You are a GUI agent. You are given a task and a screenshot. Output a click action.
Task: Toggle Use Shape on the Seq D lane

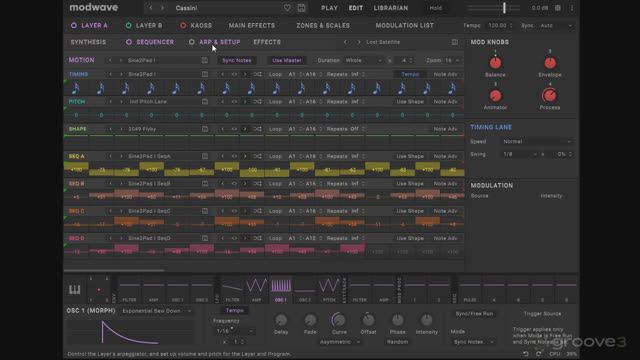tap(410, 238)
